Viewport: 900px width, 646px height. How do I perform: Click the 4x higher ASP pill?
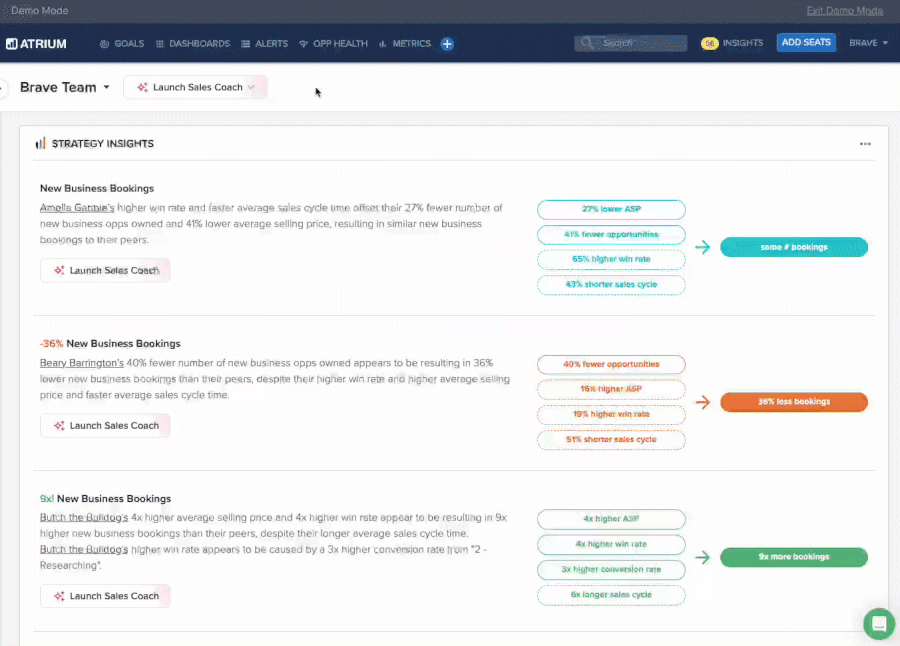click(x=611, y=519)
